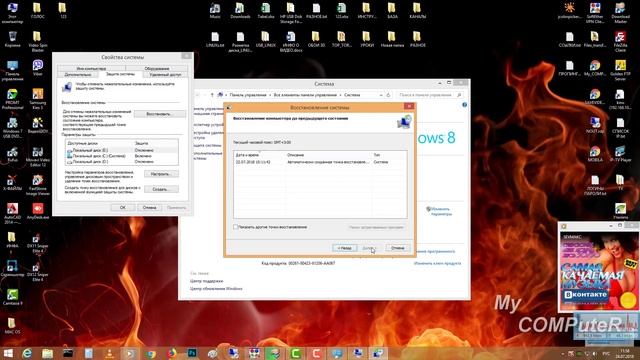640x360 pixels.
Task: Click the 'Тип' column header in restore list
Action: tap(389, 155)
